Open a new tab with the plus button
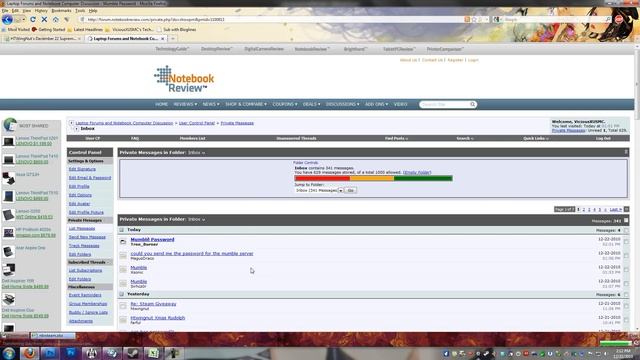Viewport: 640px width, 360px height. (173, 39)
